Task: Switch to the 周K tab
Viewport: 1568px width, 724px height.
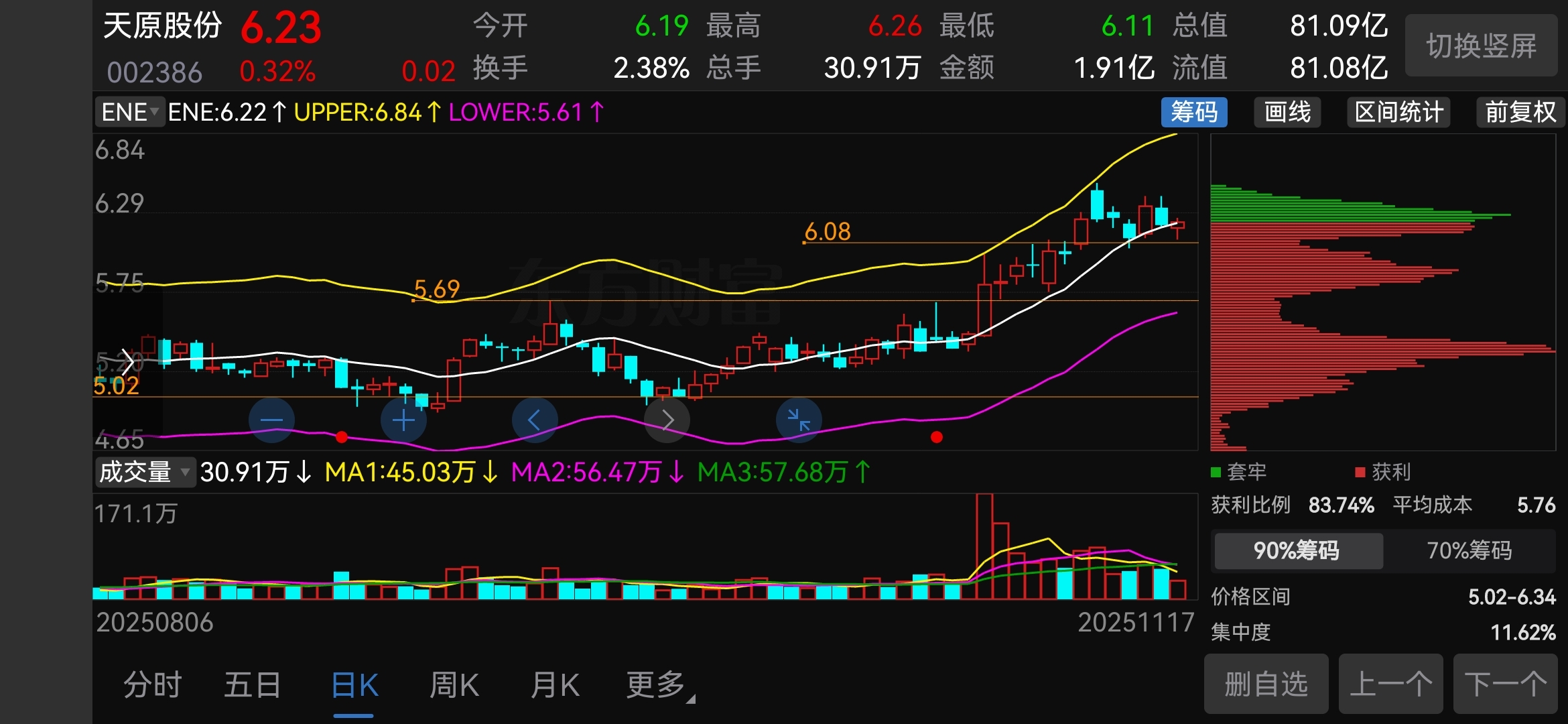Action: (454, 685)
